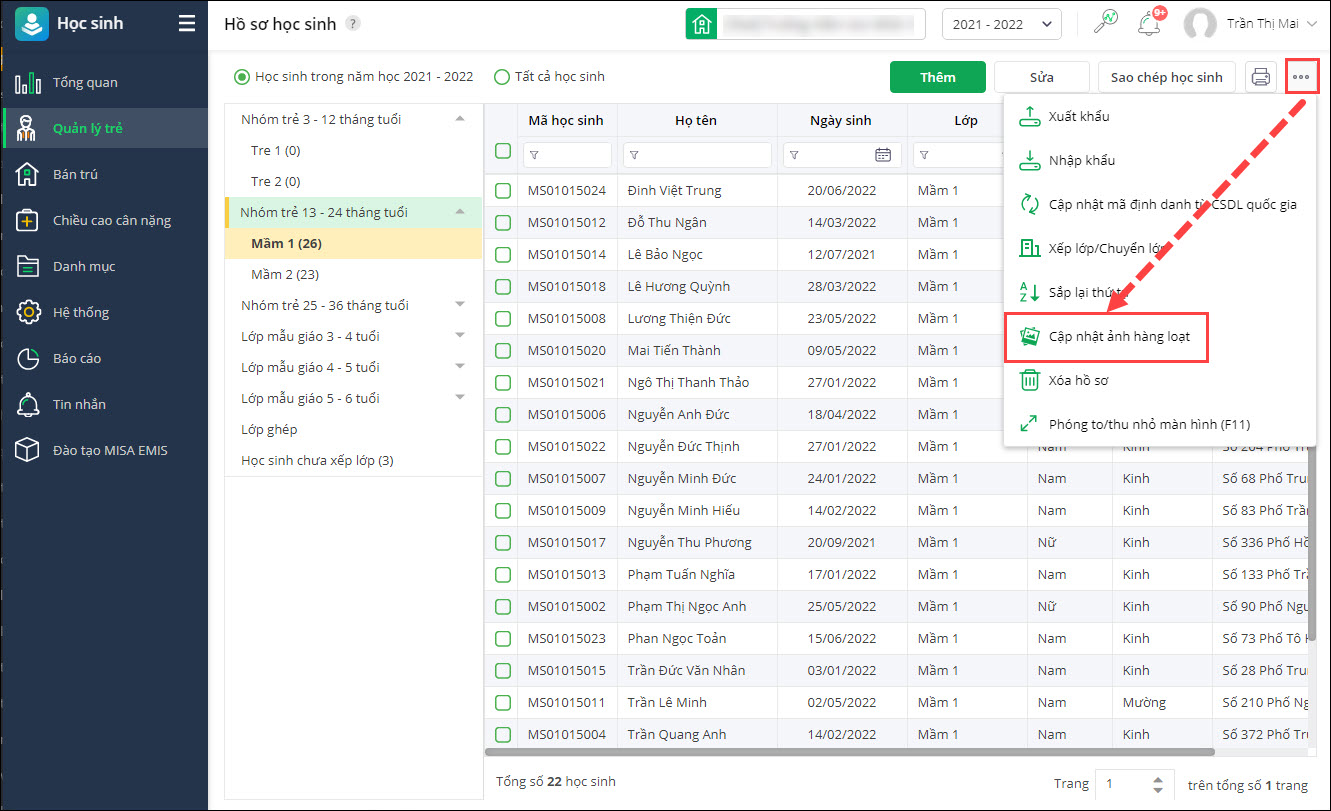Select Xuất khẩu from the dropdown menu
The image size is (1331, 811).
coord(1078,117)
